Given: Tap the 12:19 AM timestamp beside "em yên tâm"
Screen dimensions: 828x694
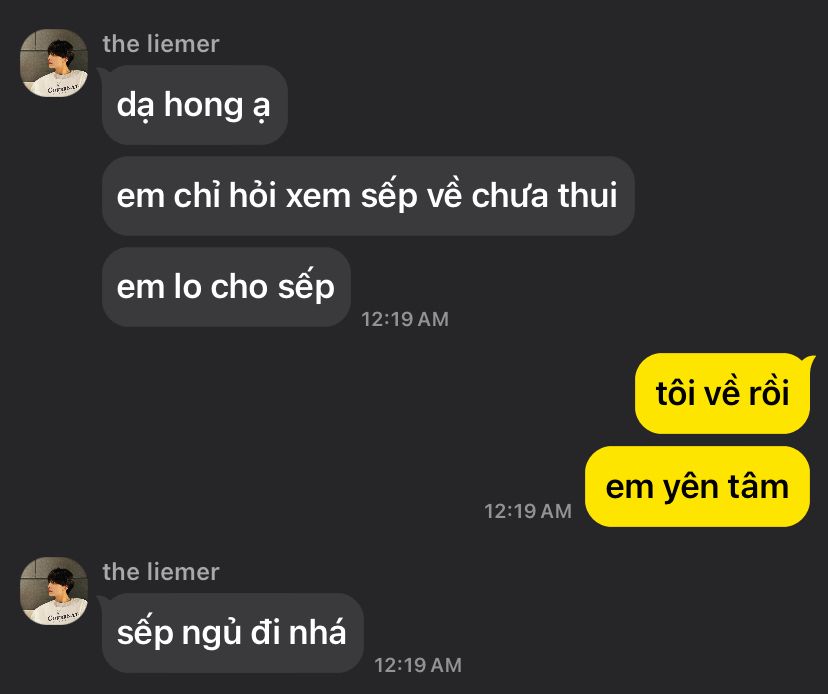Looking at the screenshot, I should coord(528,511).
